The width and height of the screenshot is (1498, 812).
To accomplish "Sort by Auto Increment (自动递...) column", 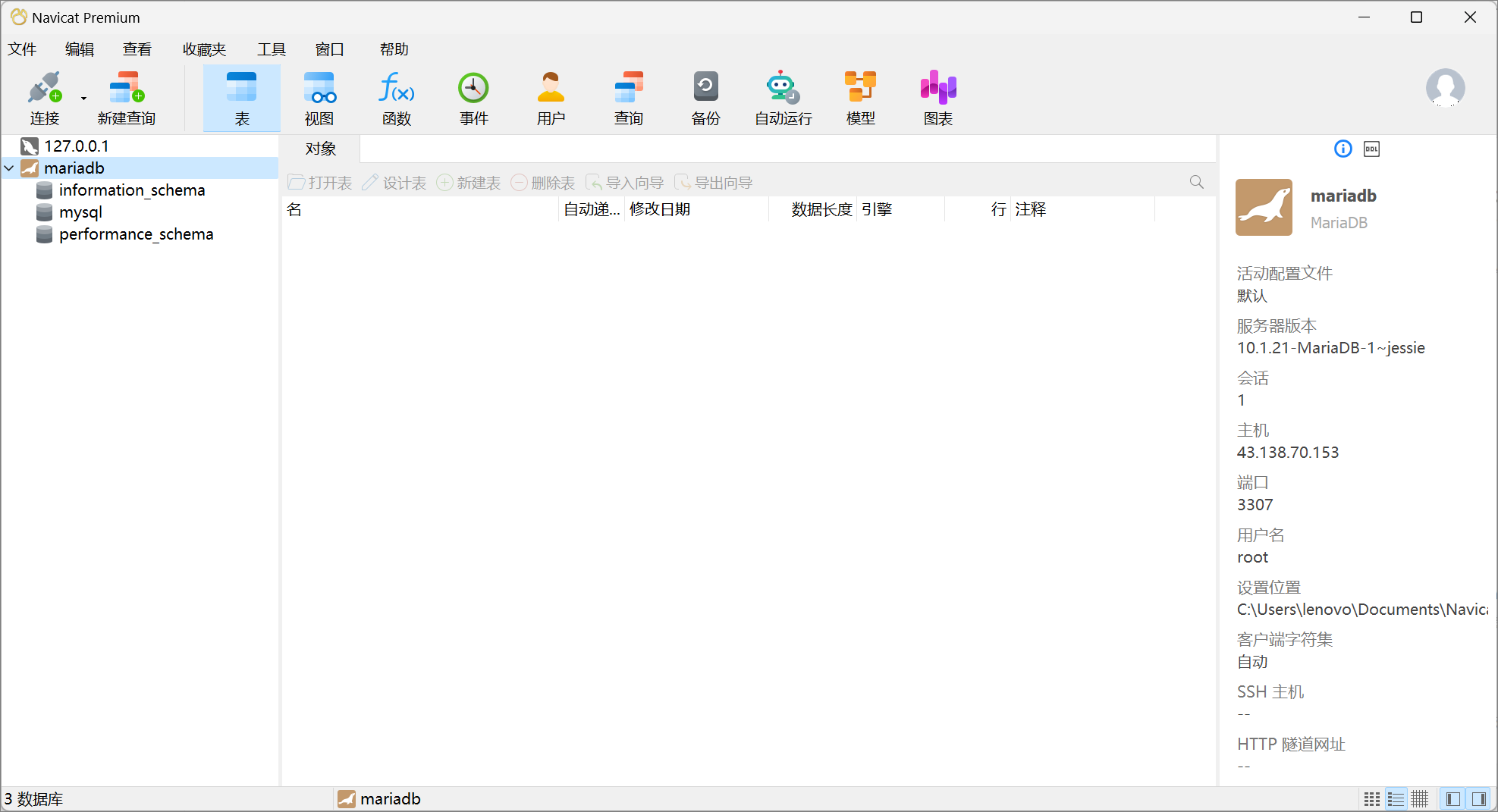I will (592, 209).
